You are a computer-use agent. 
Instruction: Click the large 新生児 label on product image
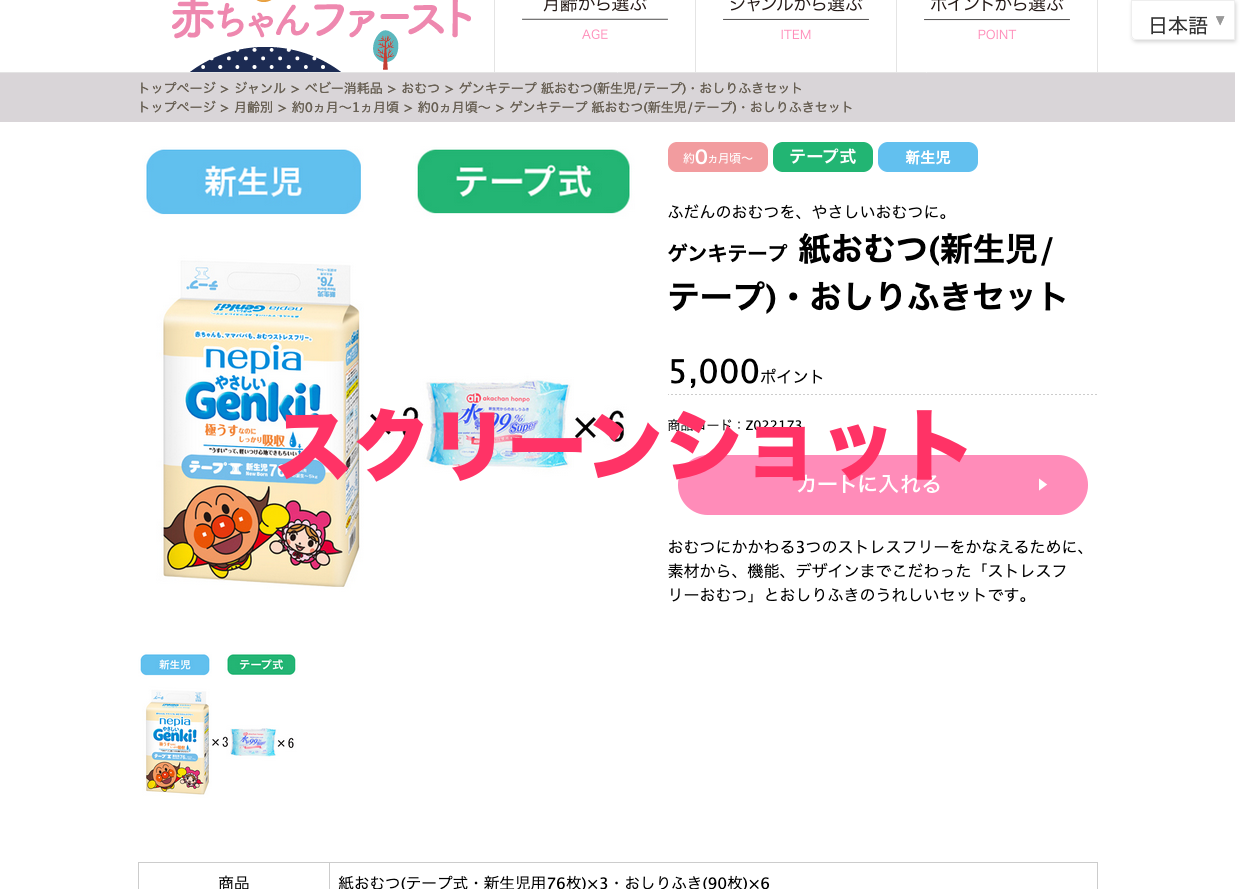pyautogui.click(x=253, y=182)
